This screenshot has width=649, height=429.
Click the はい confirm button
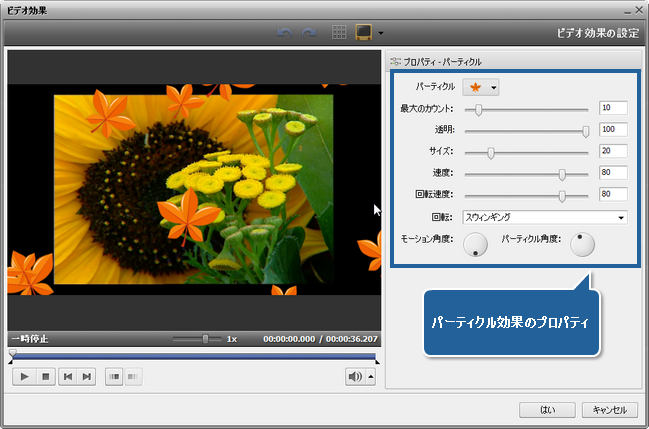(x=547, y=409)
